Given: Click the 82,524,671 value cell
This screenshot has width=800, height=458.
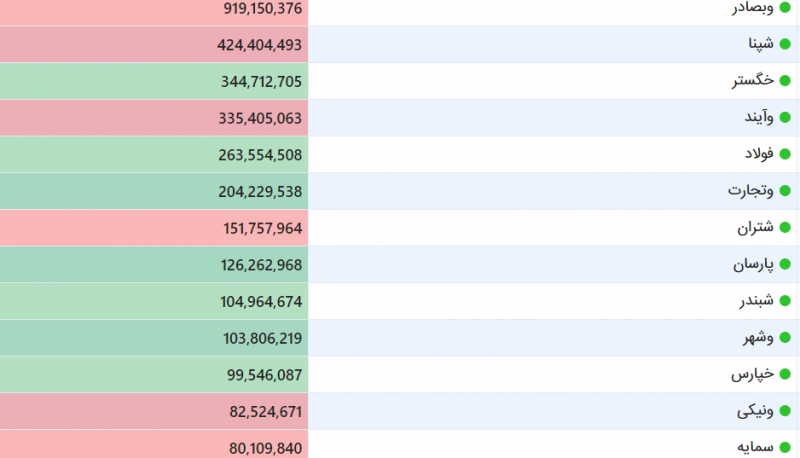Looking at the screenshot, I should [154, 412].
